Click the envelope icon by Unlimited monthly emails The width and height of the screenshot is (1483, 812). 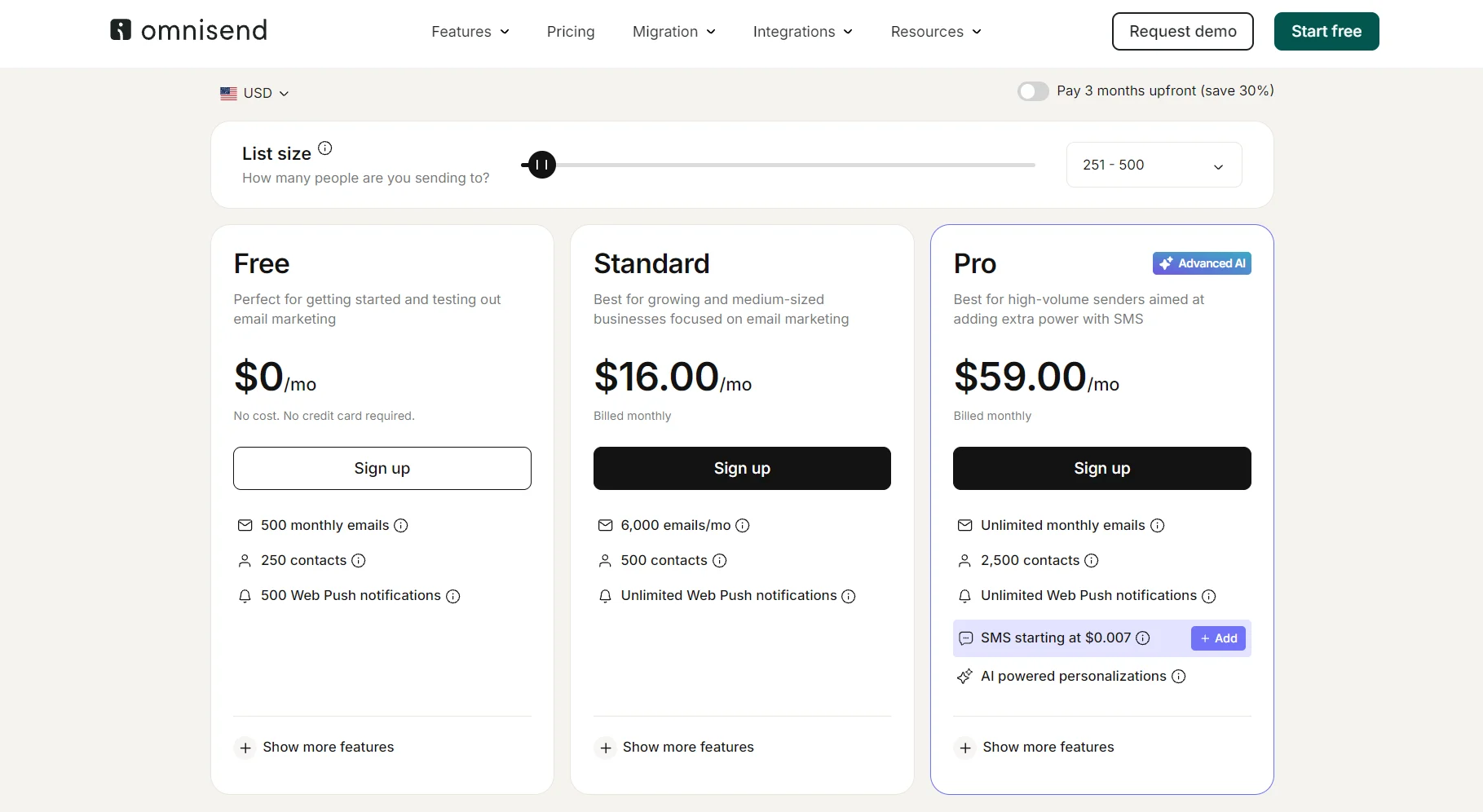(965, 526)
